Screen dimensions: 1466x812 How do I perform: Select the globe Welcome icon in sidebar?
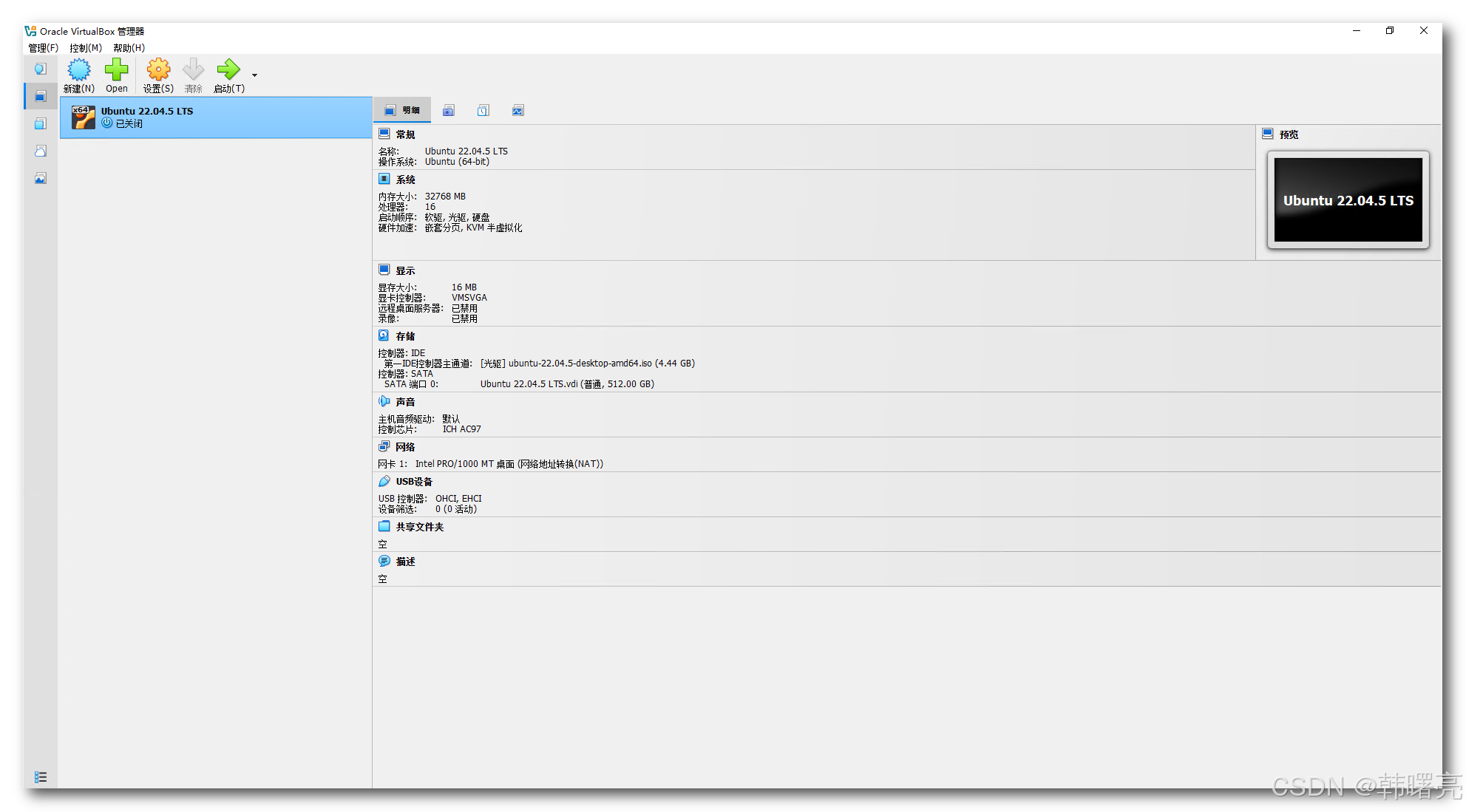pos(41,68)
